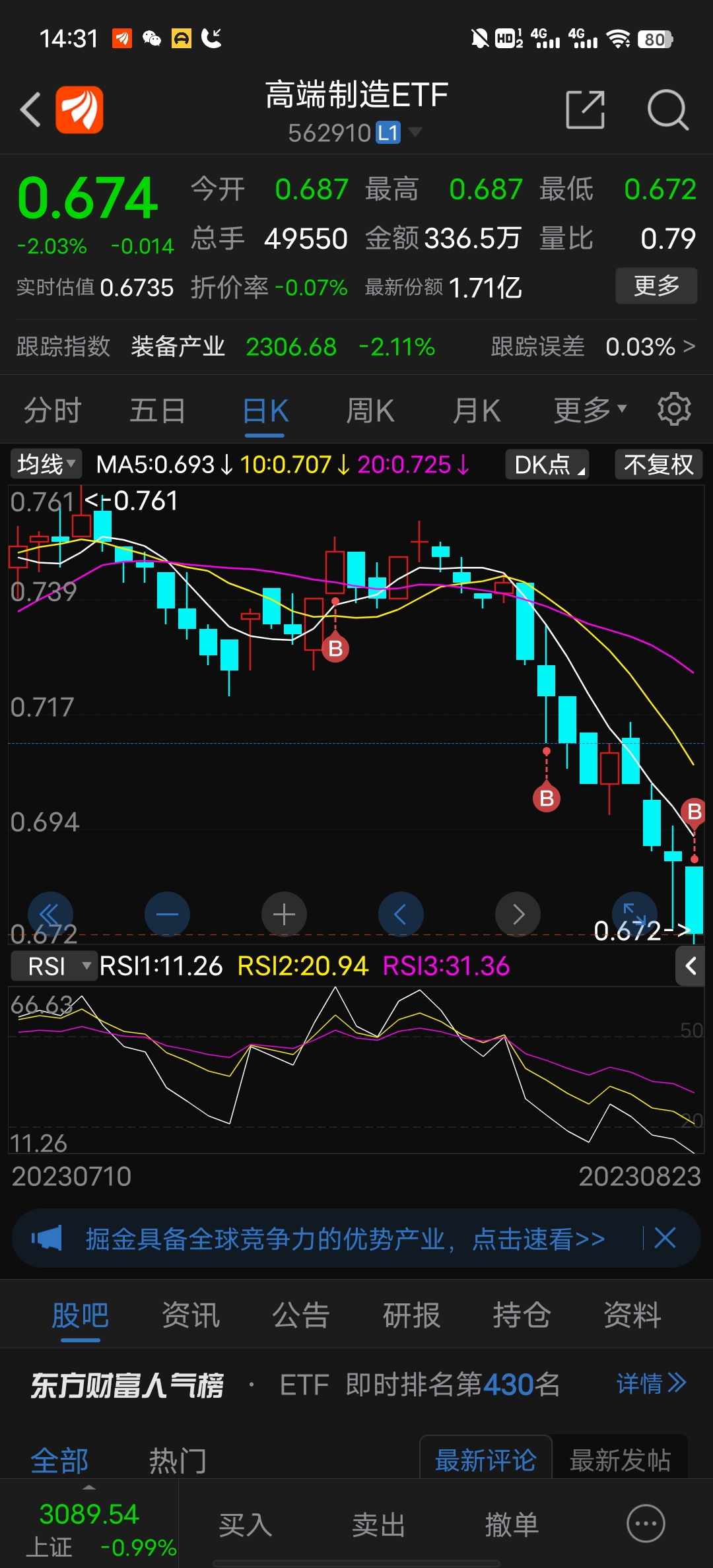This screenshot has width=713, height=1568.
Task: Tap the 上证 index 3089.54
Action: (89, 1514)
